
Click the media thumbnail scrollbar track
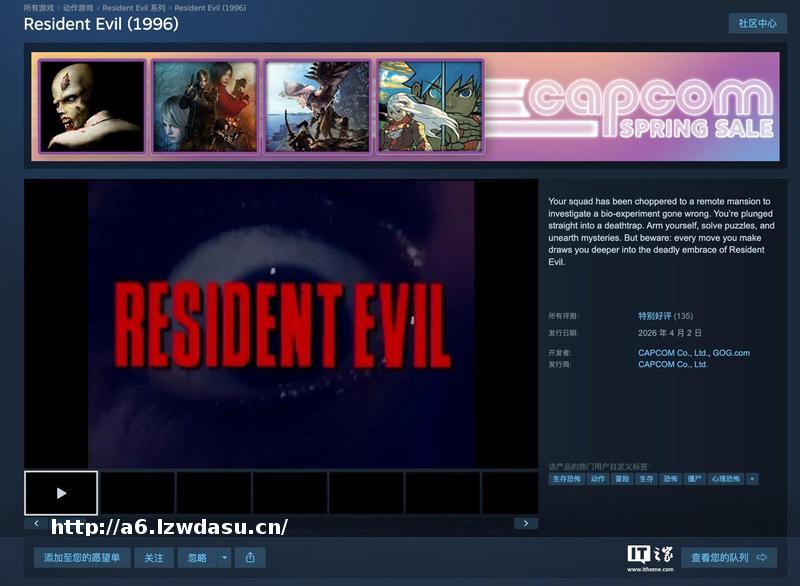pyautogui.click(x=400, y=523)
